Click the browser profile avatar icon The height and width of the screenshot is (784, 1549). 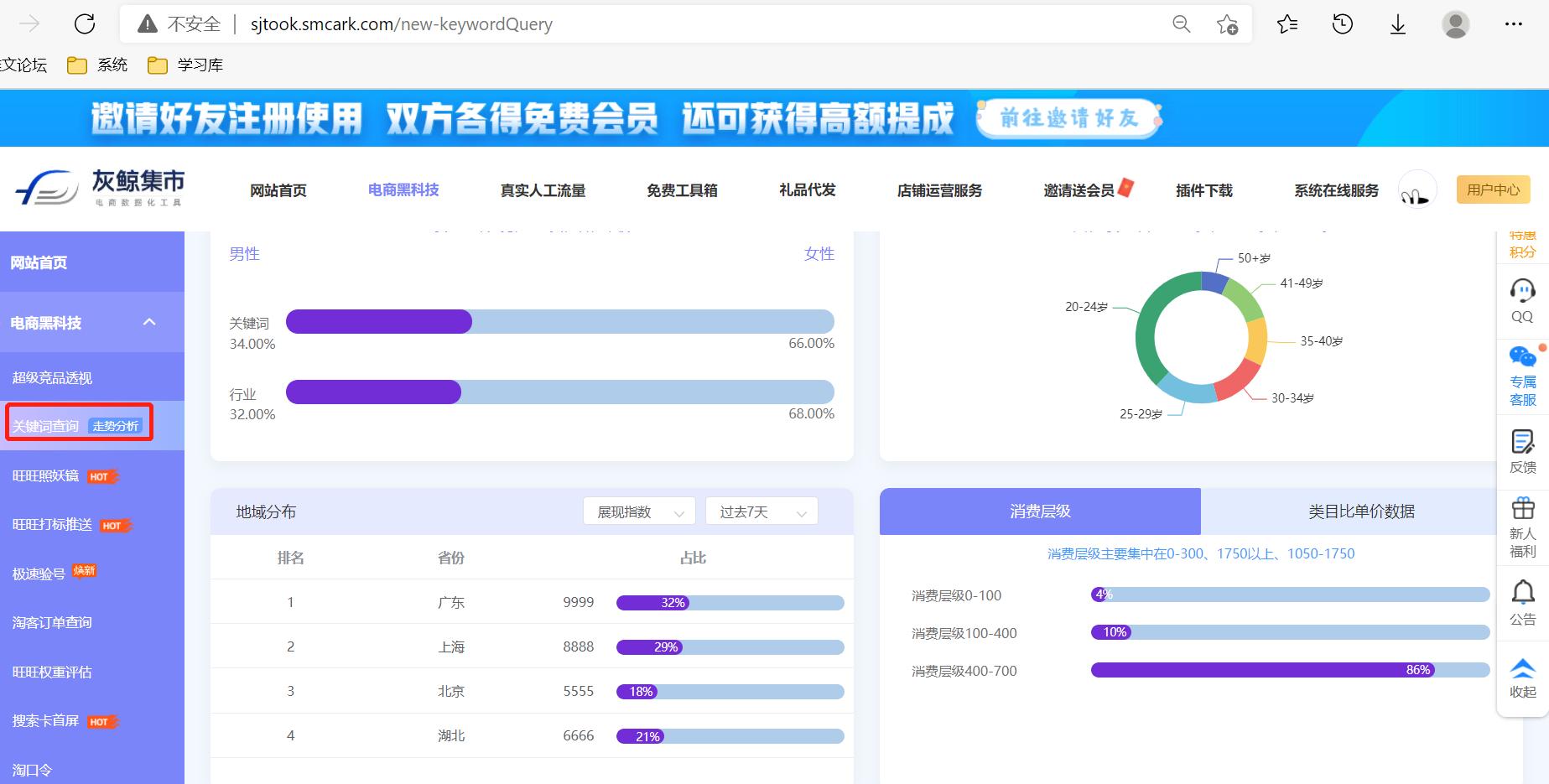[1455, 23]
